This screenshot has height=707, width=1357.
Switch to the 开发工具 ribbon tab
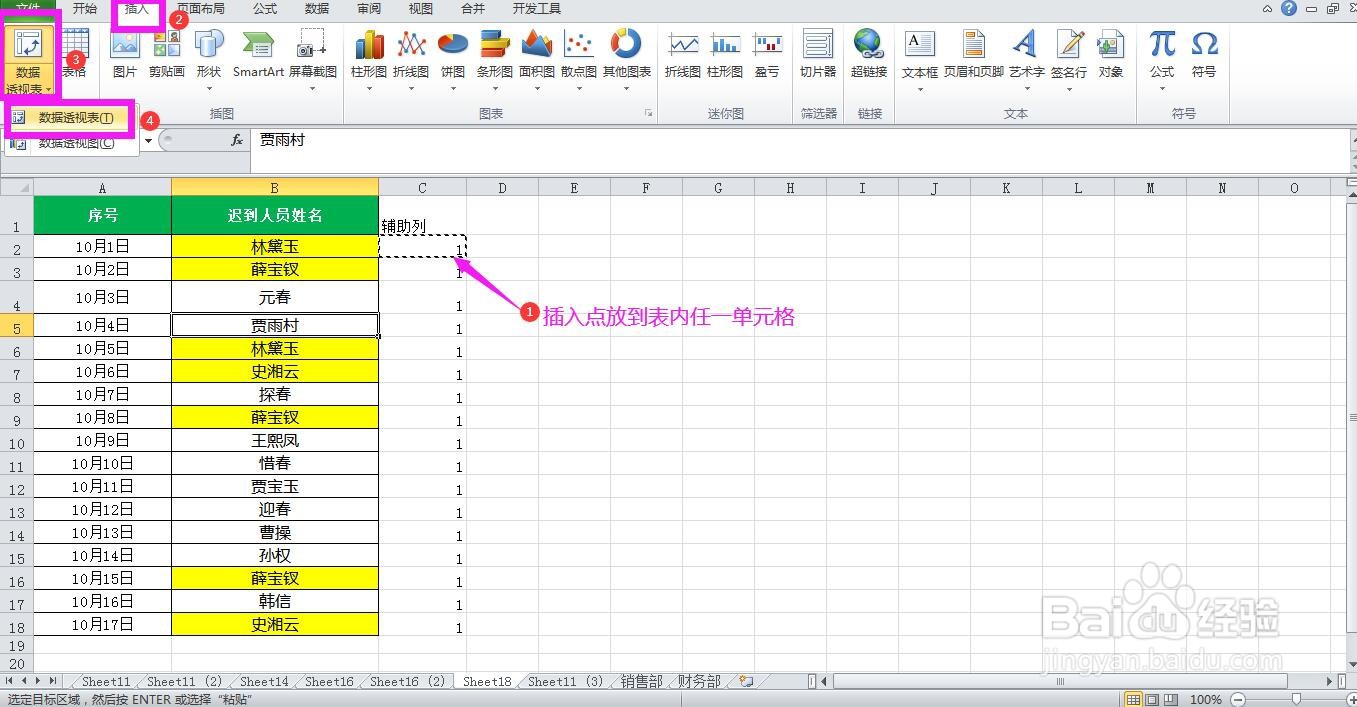tap(537, 8)
